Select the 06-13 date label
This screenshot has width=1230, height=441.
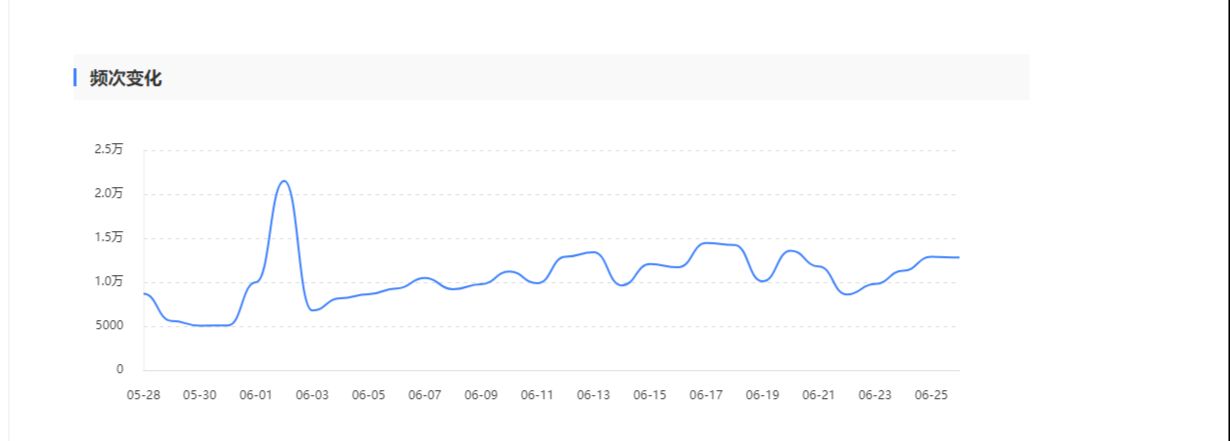593,395
